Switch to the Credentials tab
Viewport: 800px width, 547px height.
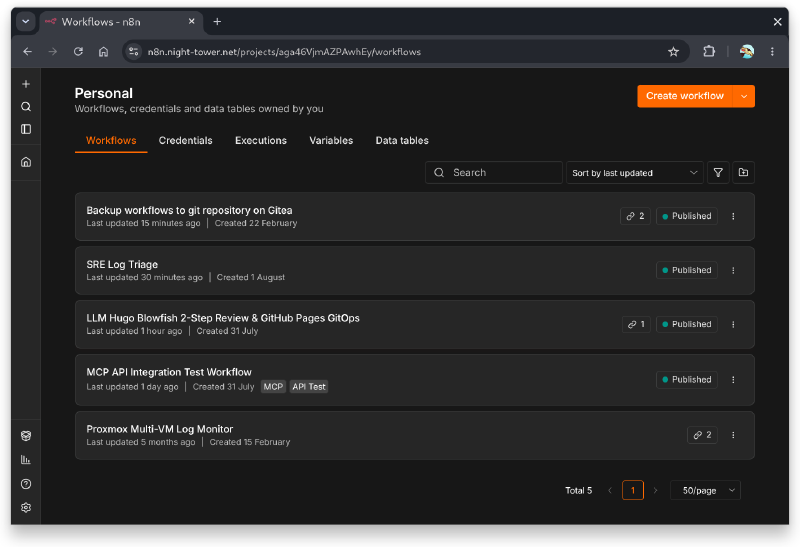[185, 140]
